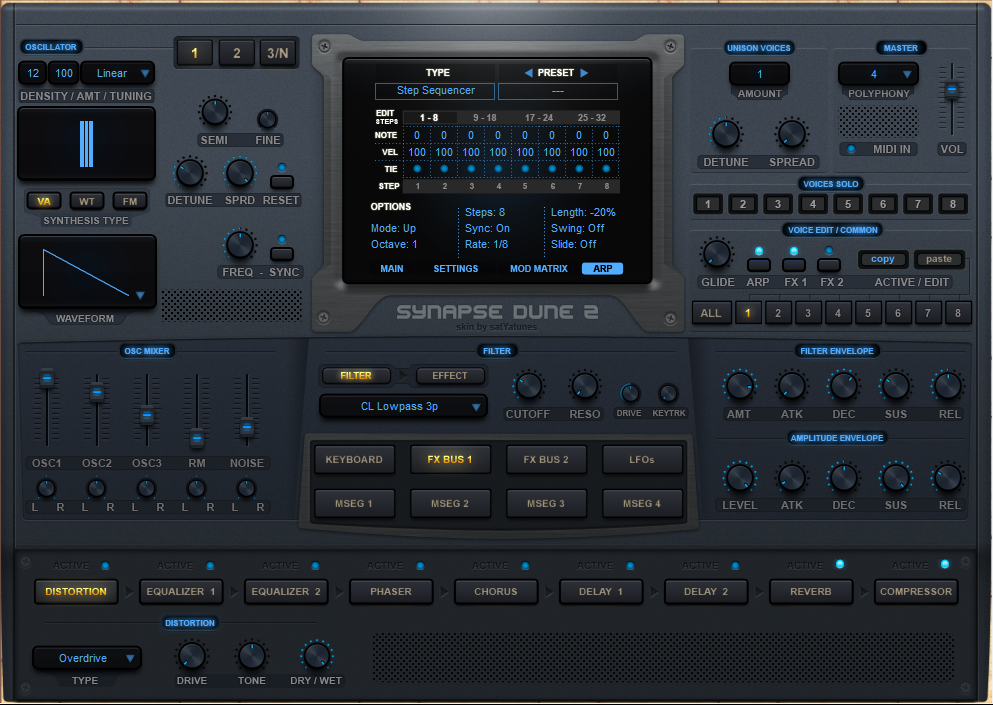This screenshot has height=705, width=993.
Task: Select the WT synthesis type button
Action: tap(87, 201)
